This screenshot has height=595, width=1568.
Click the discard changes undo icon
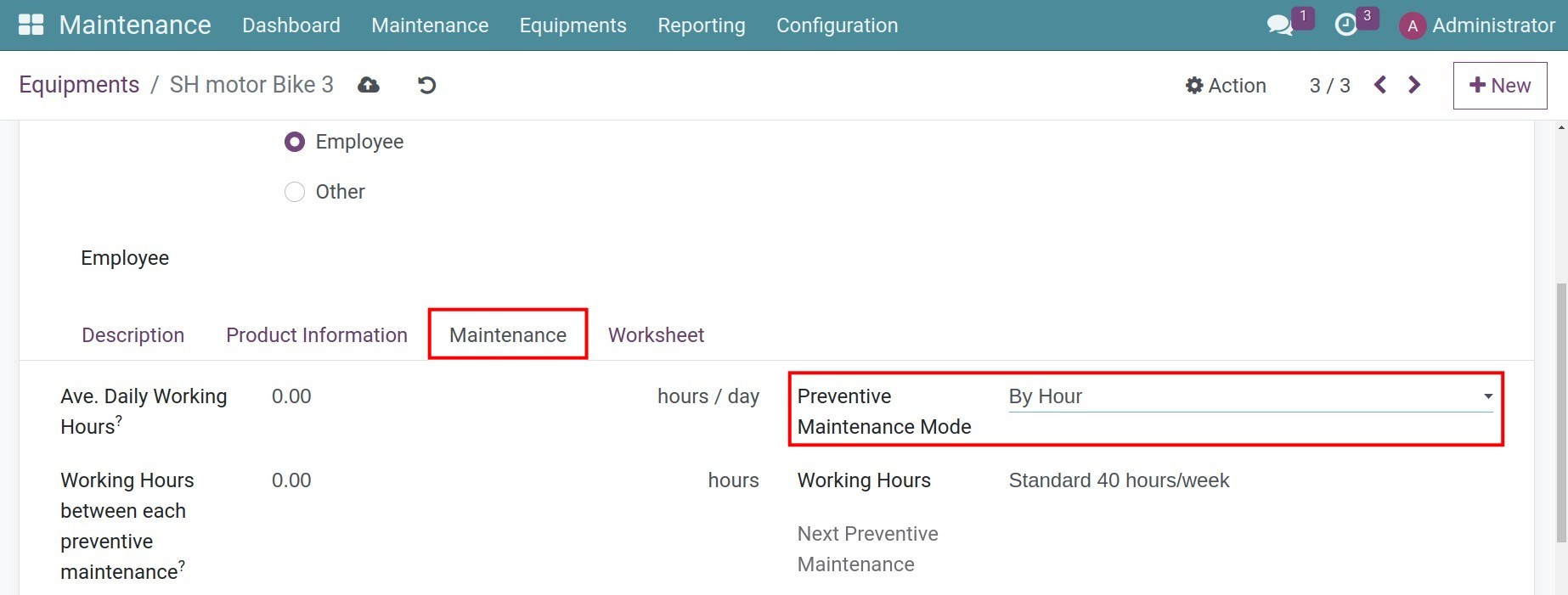pyautogui.click(x=426, y=85)
